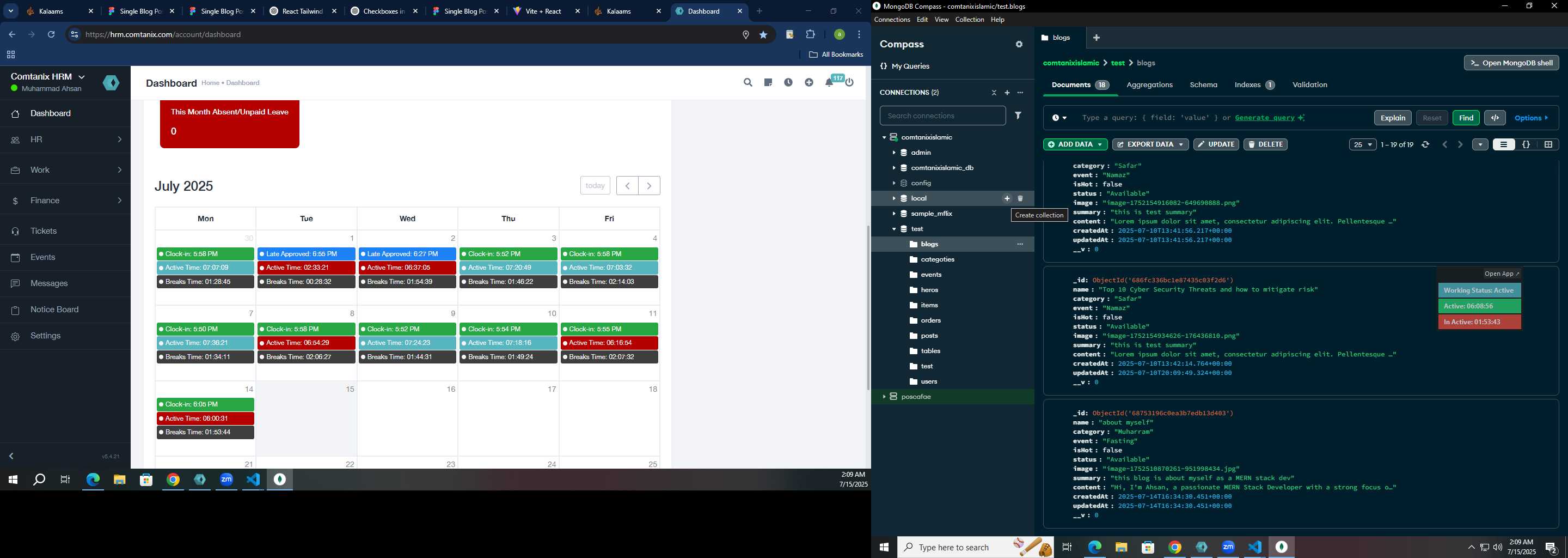The width and height of the screenshot is (1568, 558).
Task: Expand the admin database node
Action: coord(893,153)
